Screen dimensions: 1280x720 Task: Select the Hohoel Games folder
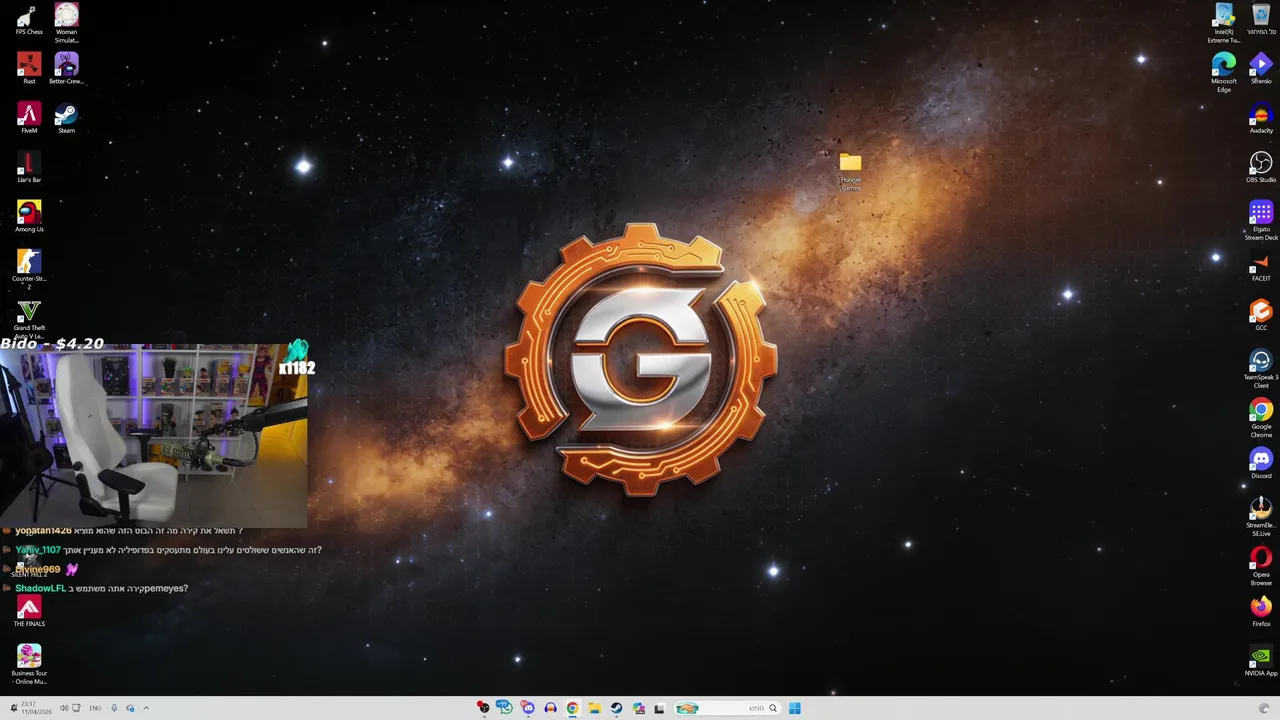tap(850, 172)
